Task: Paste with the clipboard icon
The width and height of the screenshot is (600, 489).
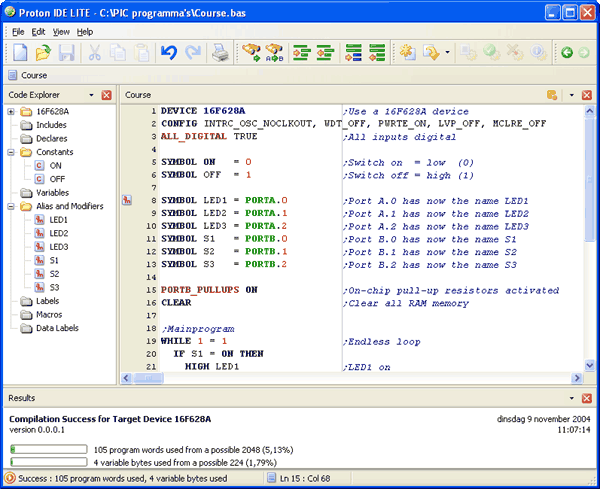Action: point(142,52)
